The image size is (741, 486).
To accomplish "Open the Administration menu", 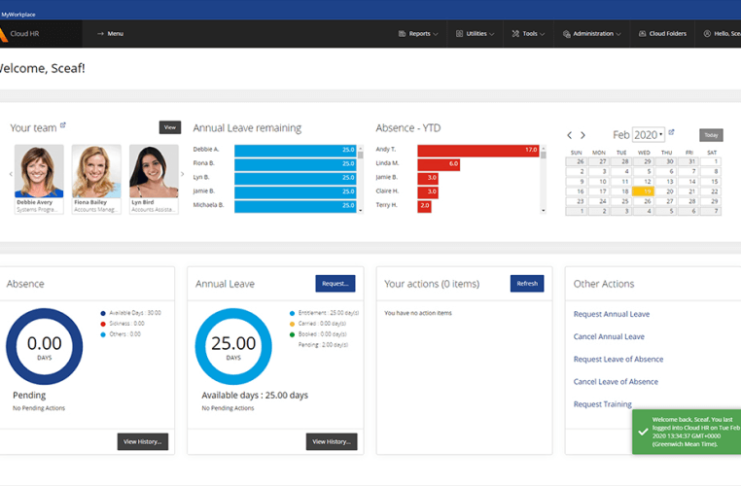I will point(592,34).
